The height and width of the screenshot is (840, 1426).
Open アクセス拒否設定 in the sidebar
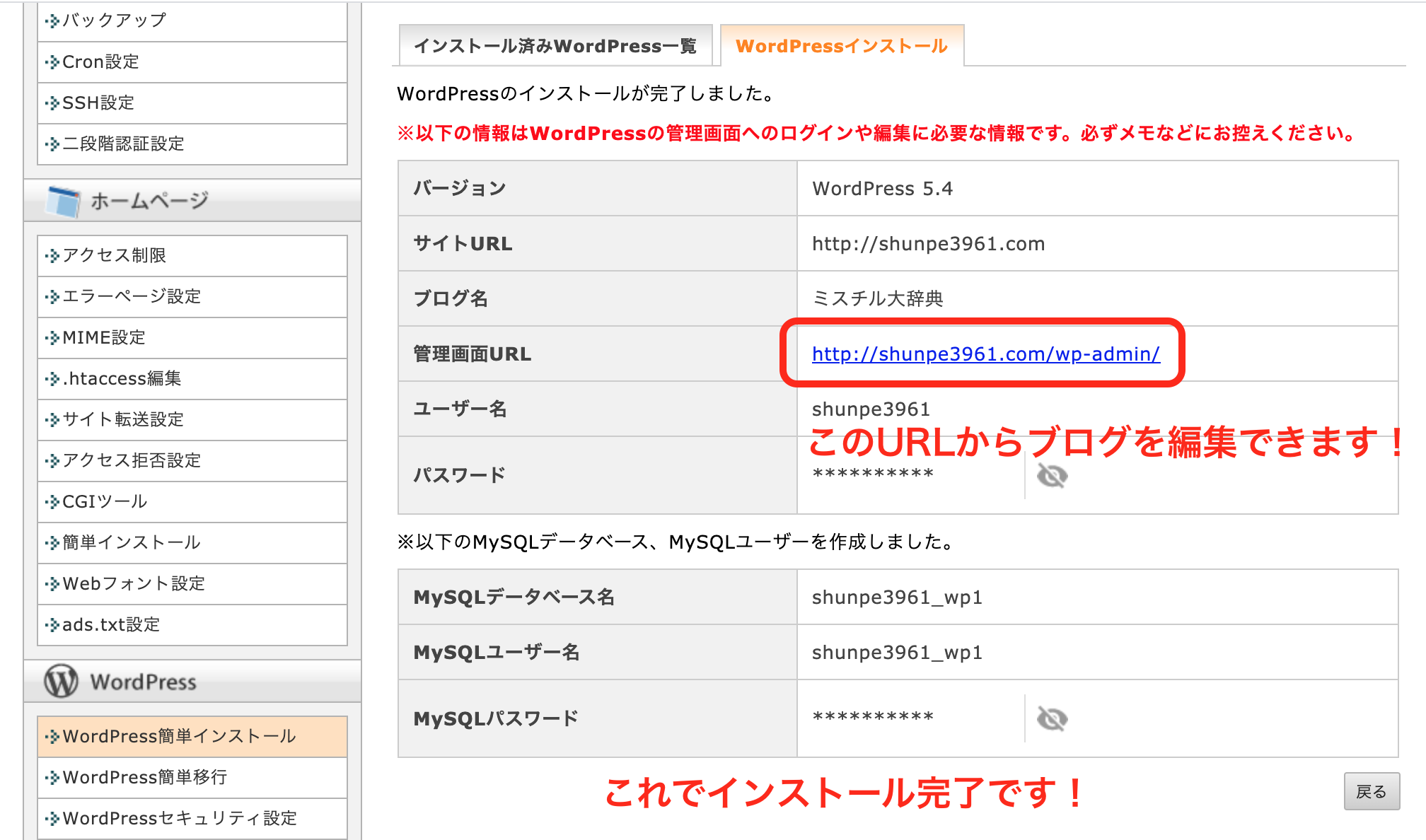coord(192,460)
